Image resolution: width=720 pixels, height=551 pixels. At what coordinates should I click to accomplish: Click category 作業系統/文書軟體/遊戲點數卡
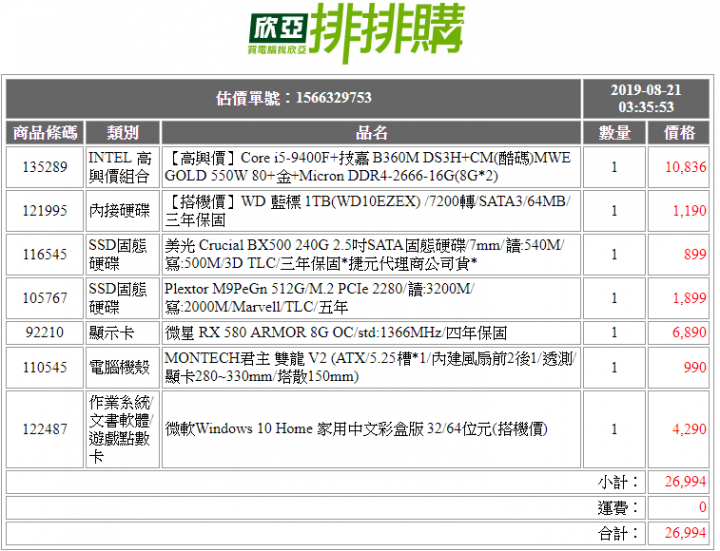(x=121, y=429)
